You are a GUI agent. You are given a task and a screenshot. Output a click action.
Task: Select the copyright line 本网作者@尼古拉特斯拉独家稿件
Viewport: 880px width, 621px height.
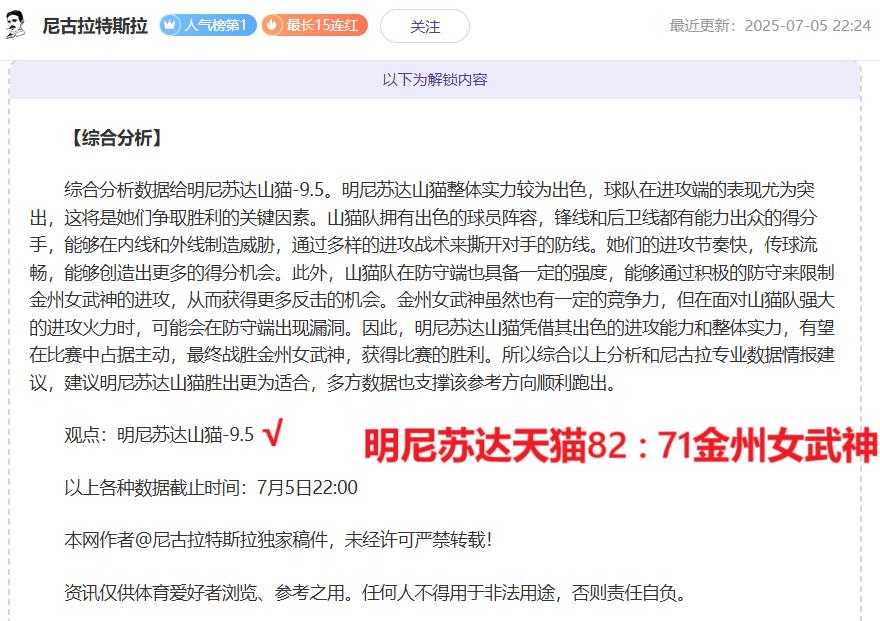point(278,540)
